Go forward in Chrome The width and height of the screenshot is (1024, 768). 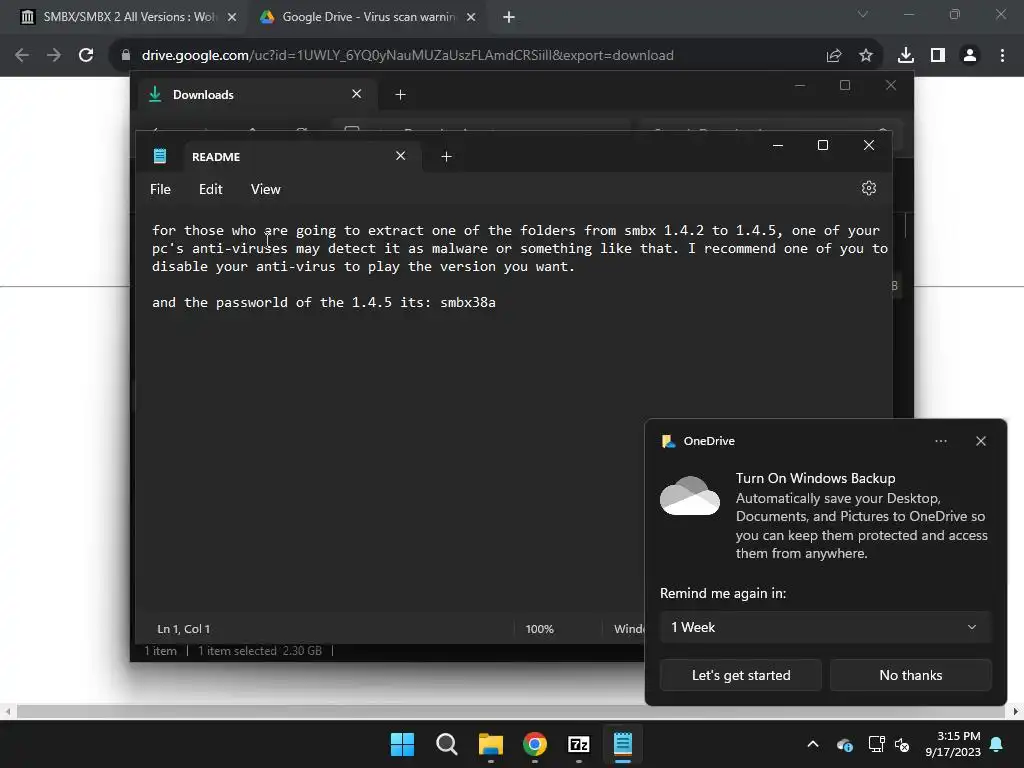[x=54, y=56]
